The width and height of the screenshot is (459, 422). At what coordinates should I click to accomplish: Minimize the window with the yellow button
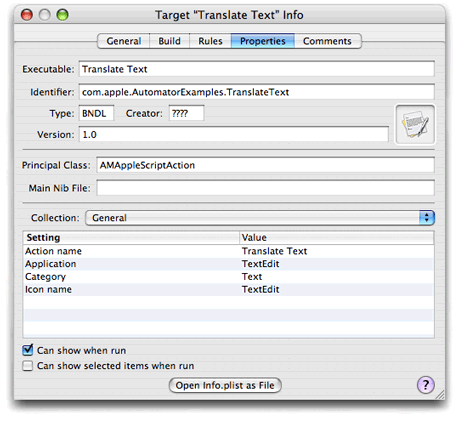[45, 15]
